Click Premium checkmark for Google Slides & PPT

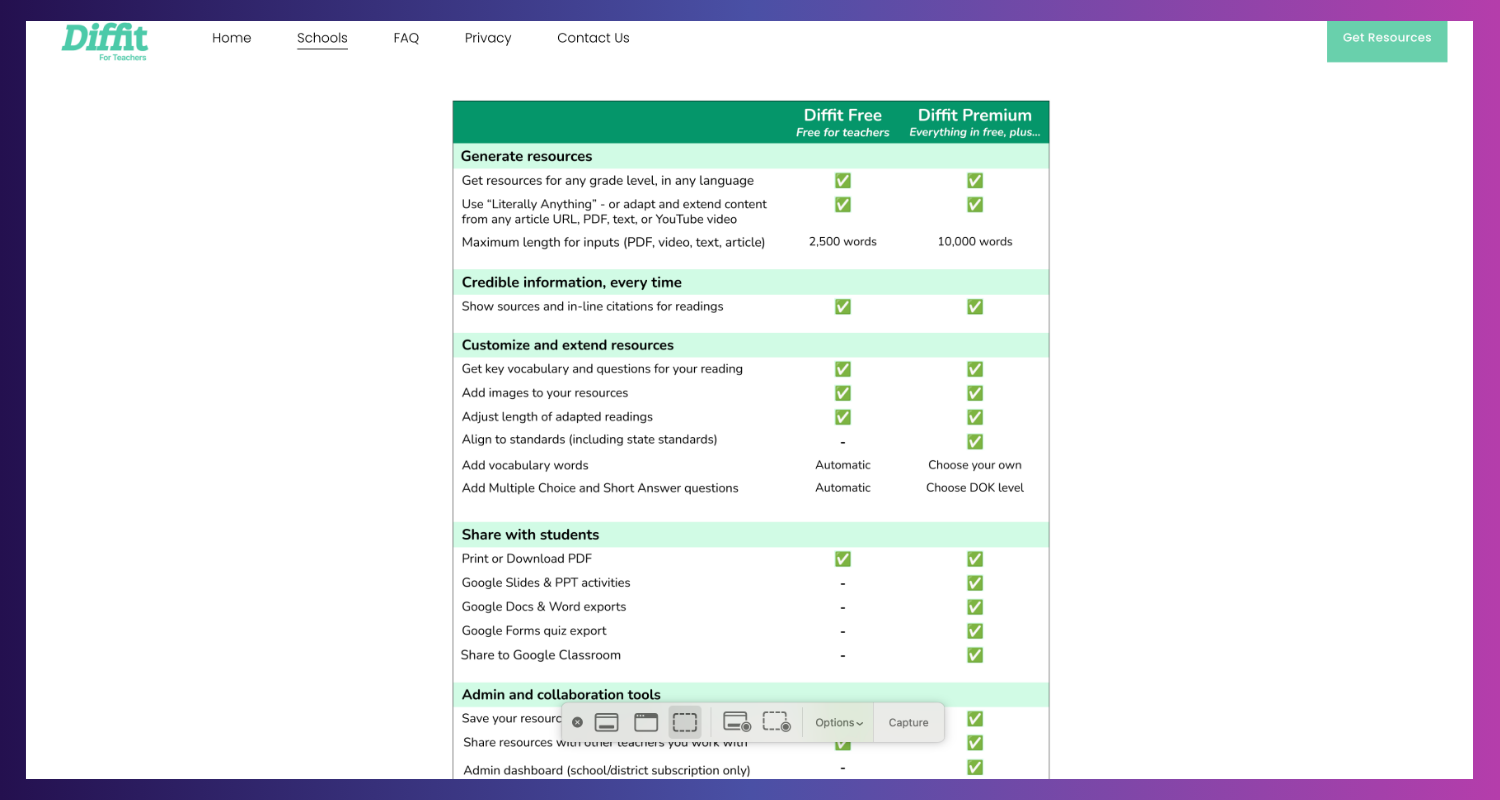tap(975, 583)
